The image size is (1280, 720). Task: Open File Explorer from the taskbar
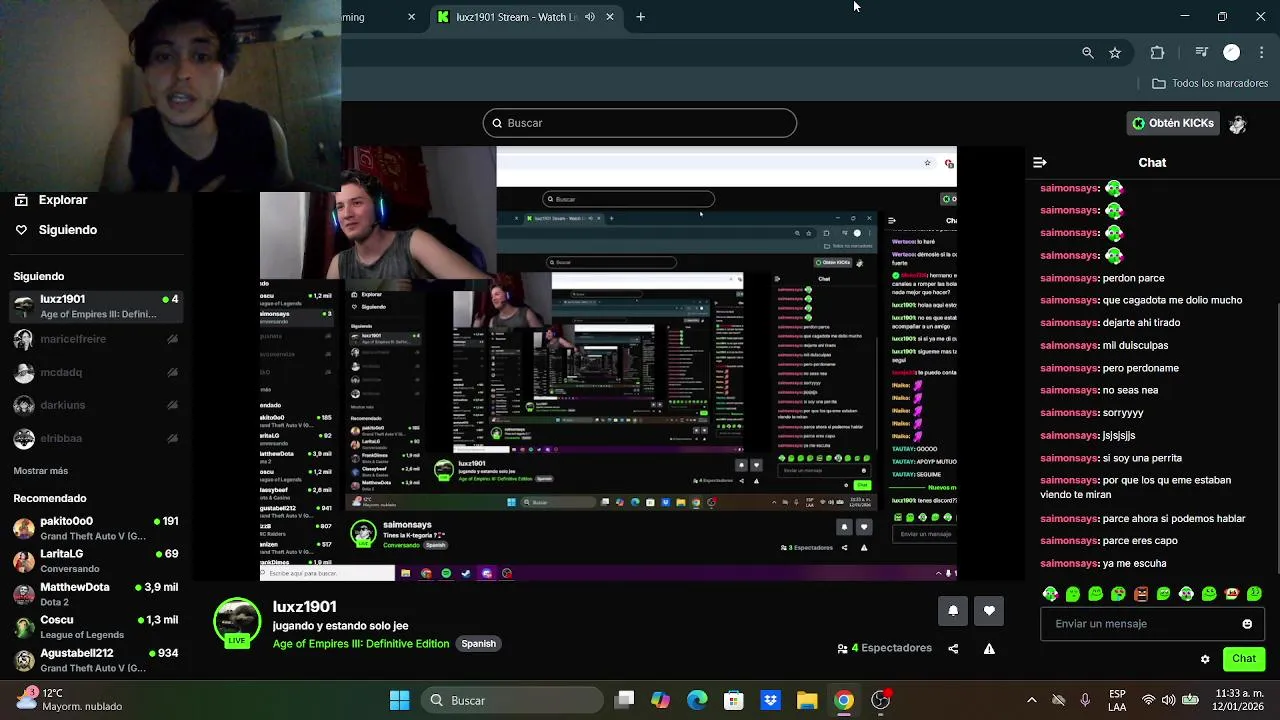(x=807, y=700)
